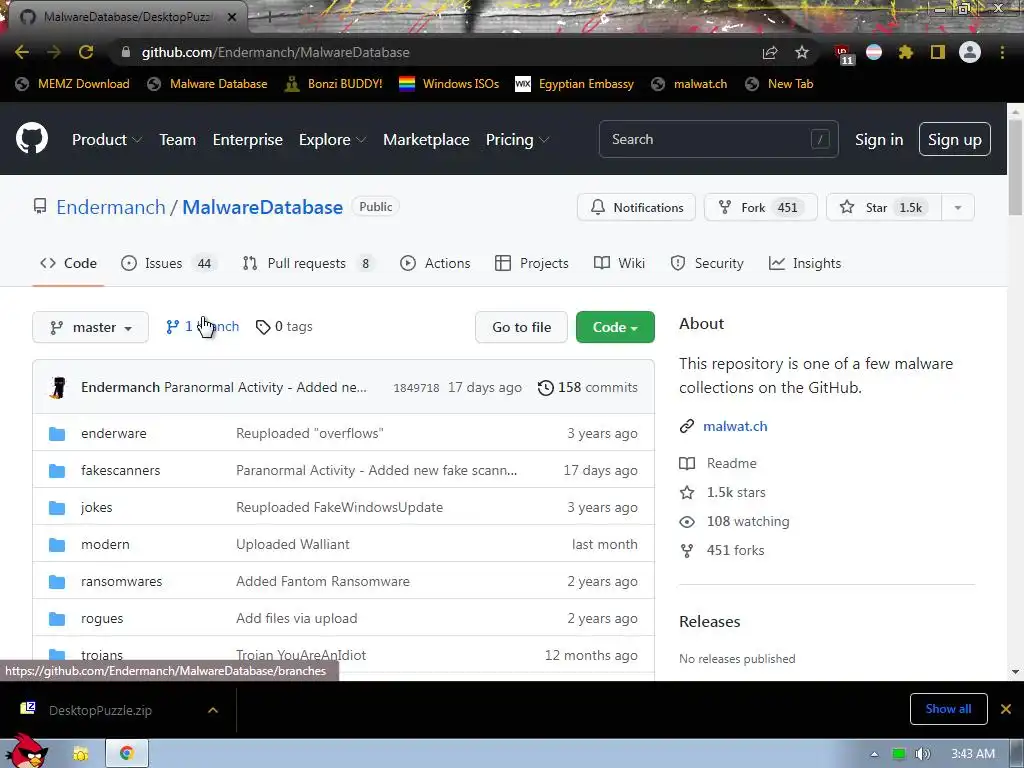
Task: Open the green Code dropdown button
Action: 615,327
